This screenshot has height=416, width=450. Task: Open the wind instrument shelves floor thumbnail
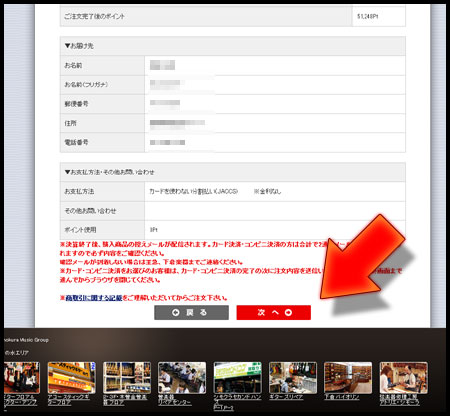(127, 378)
